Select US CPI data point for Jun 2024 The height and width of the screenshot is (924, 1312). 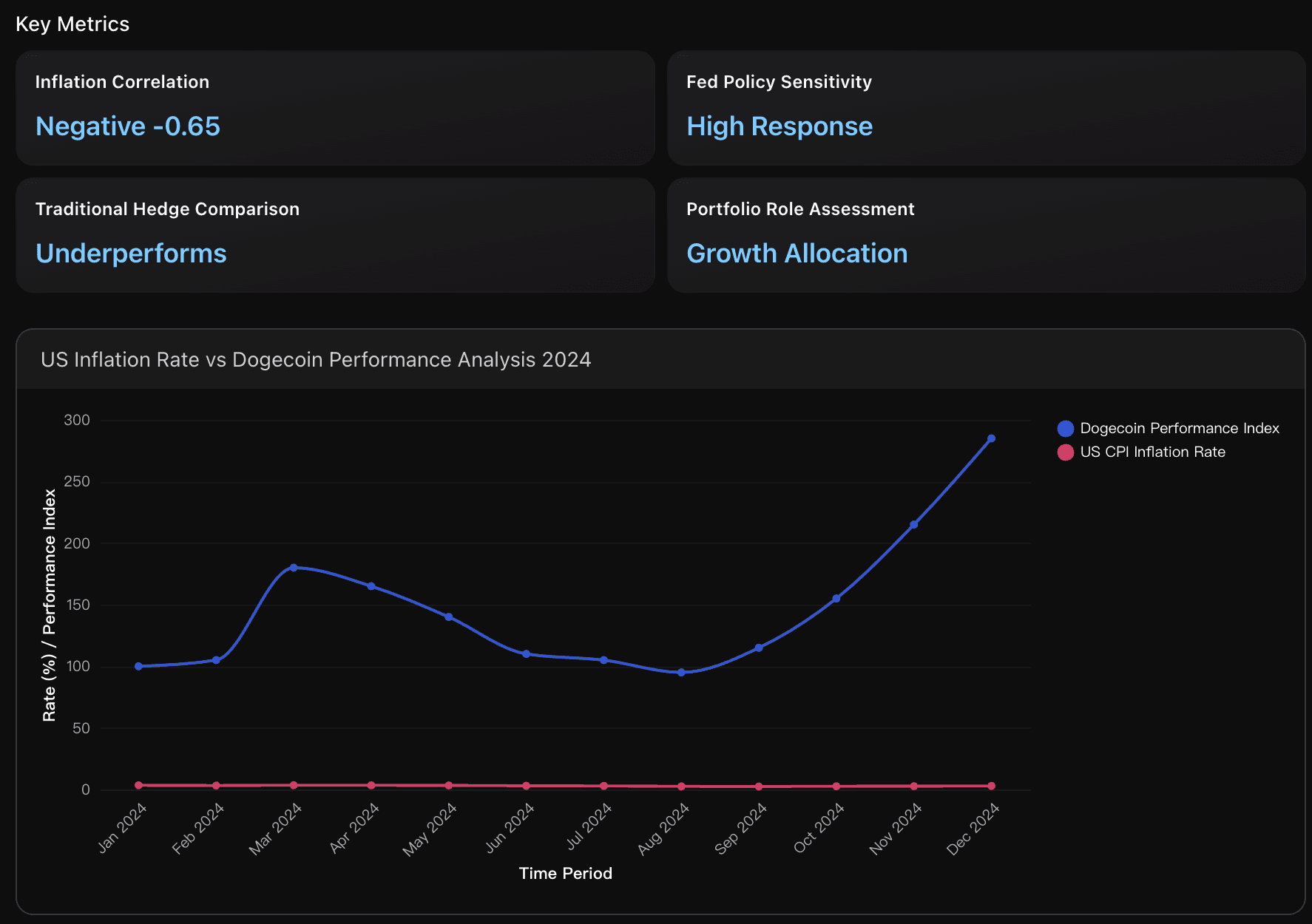click(526, 786)
